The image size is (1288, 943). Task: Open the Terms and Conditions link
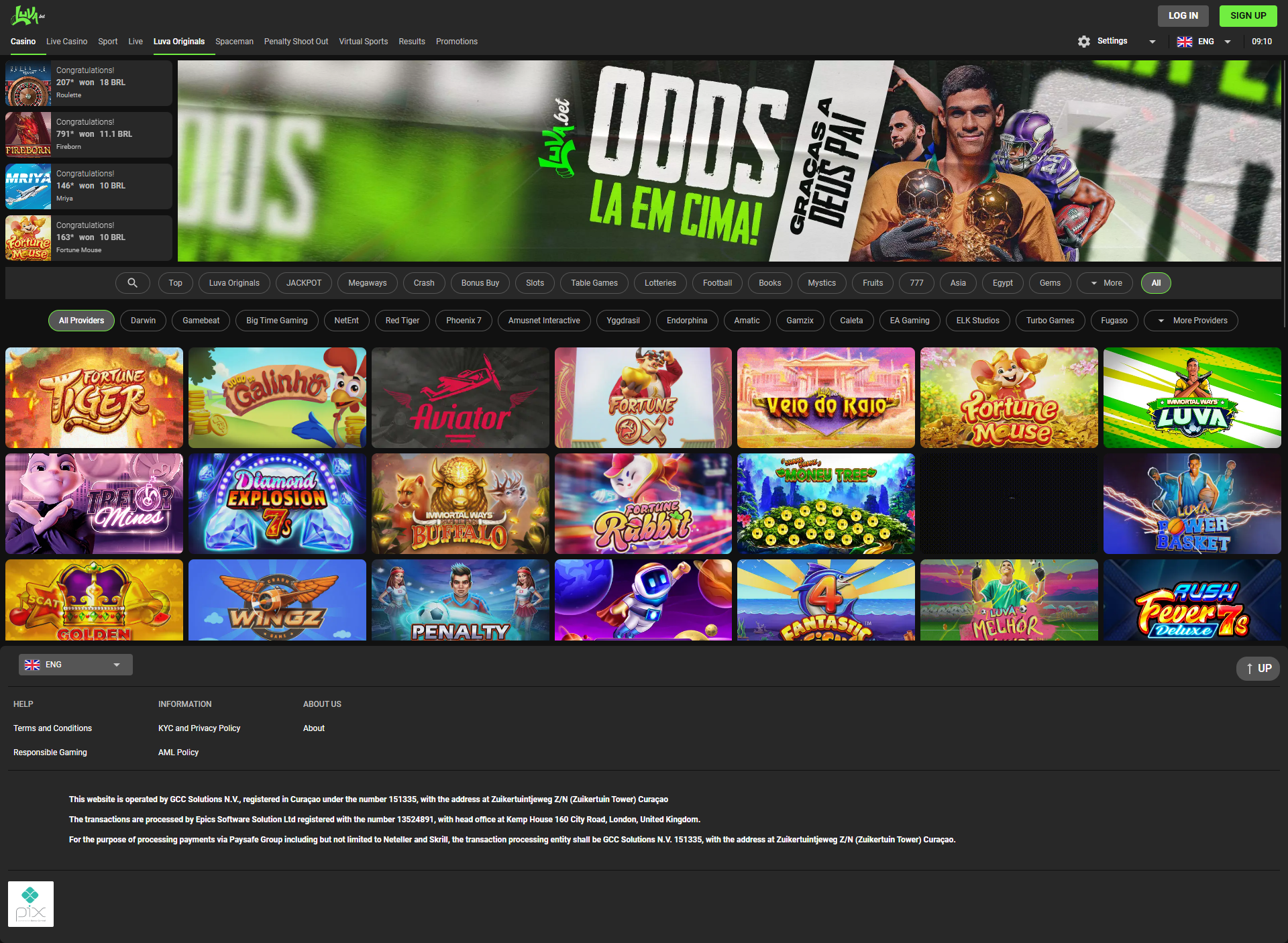coord(52,728)
